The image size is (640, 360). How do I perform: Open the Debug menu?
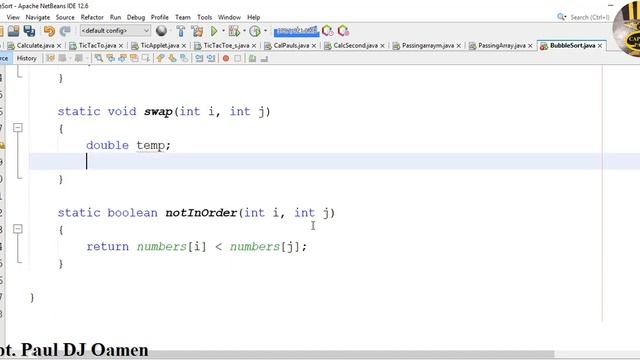[136, 17]
